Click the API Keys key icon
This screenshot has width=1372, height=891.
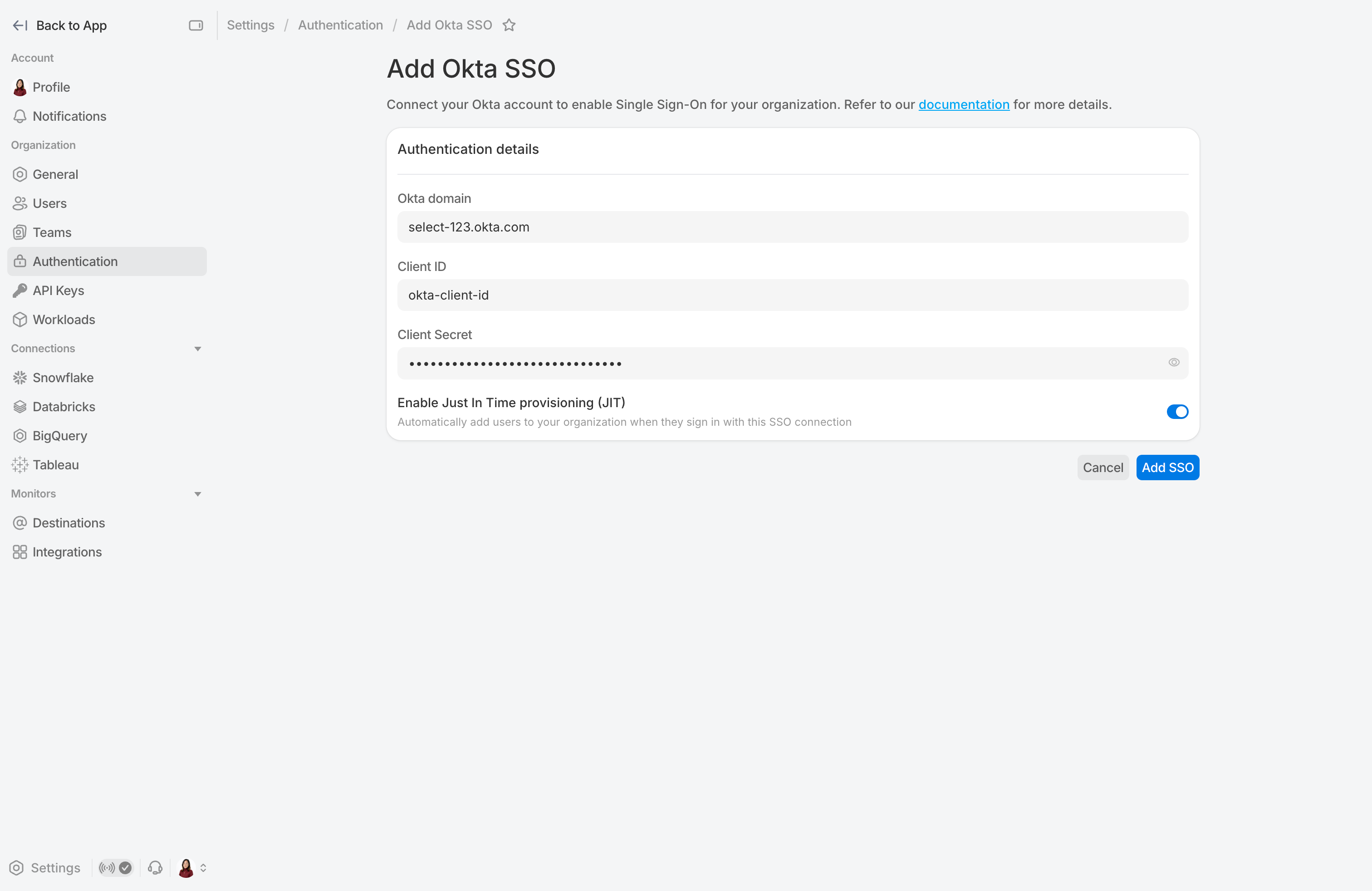pyautogui.click(x=20, y=290)
